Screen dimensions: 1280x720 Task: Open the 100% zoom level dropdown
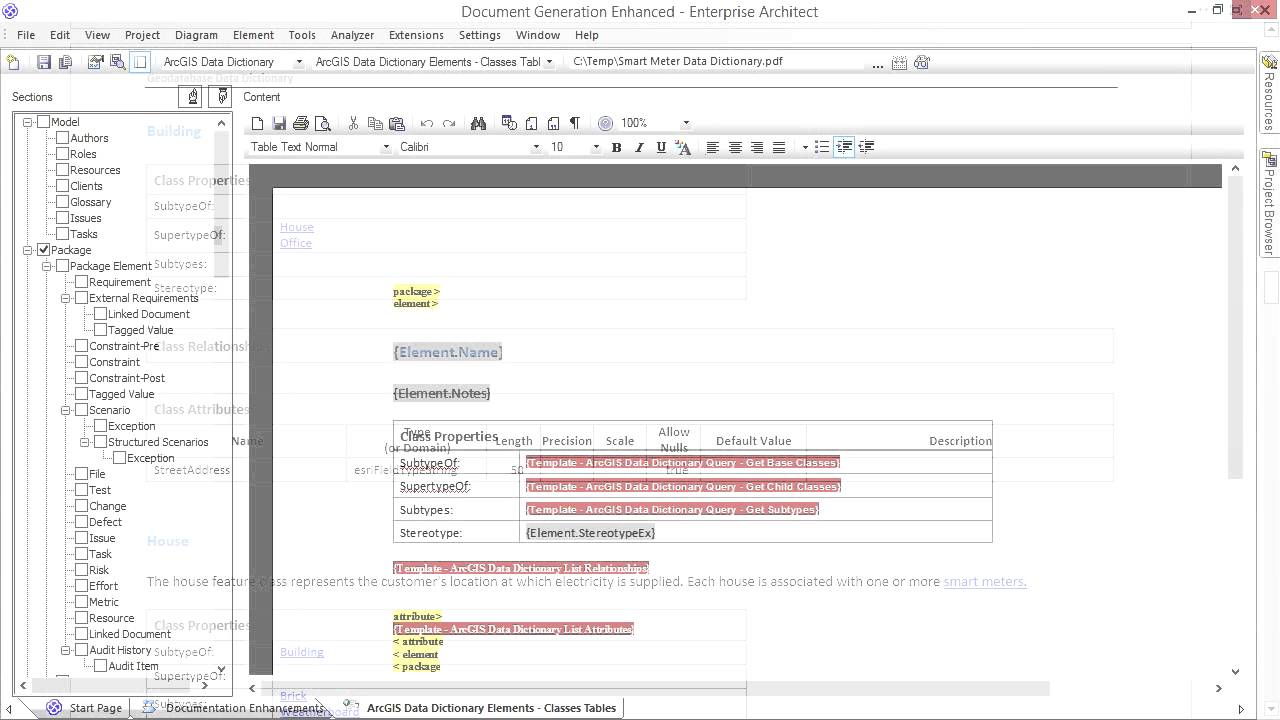pos(686,123)
